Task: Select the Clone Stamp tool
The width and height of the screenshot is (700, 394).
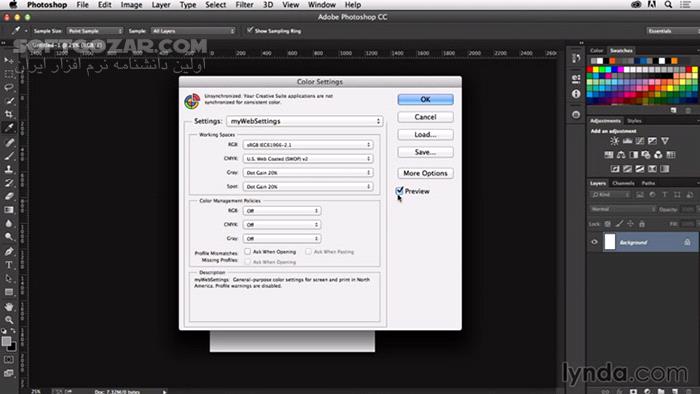Action: pyautogui.click(x=8, y=169)
